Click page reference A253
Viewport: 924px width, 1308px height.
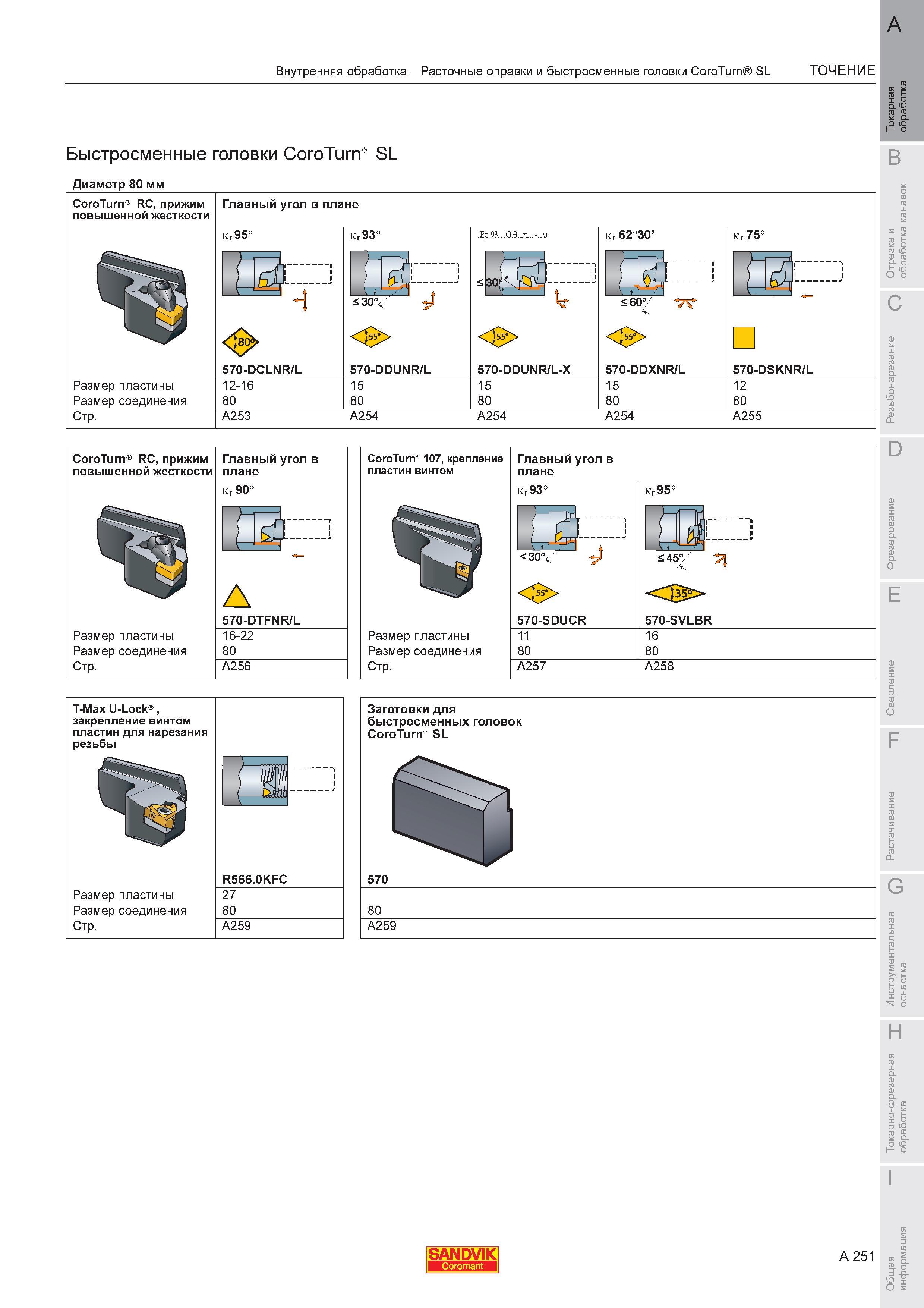[x=236, y=416]
